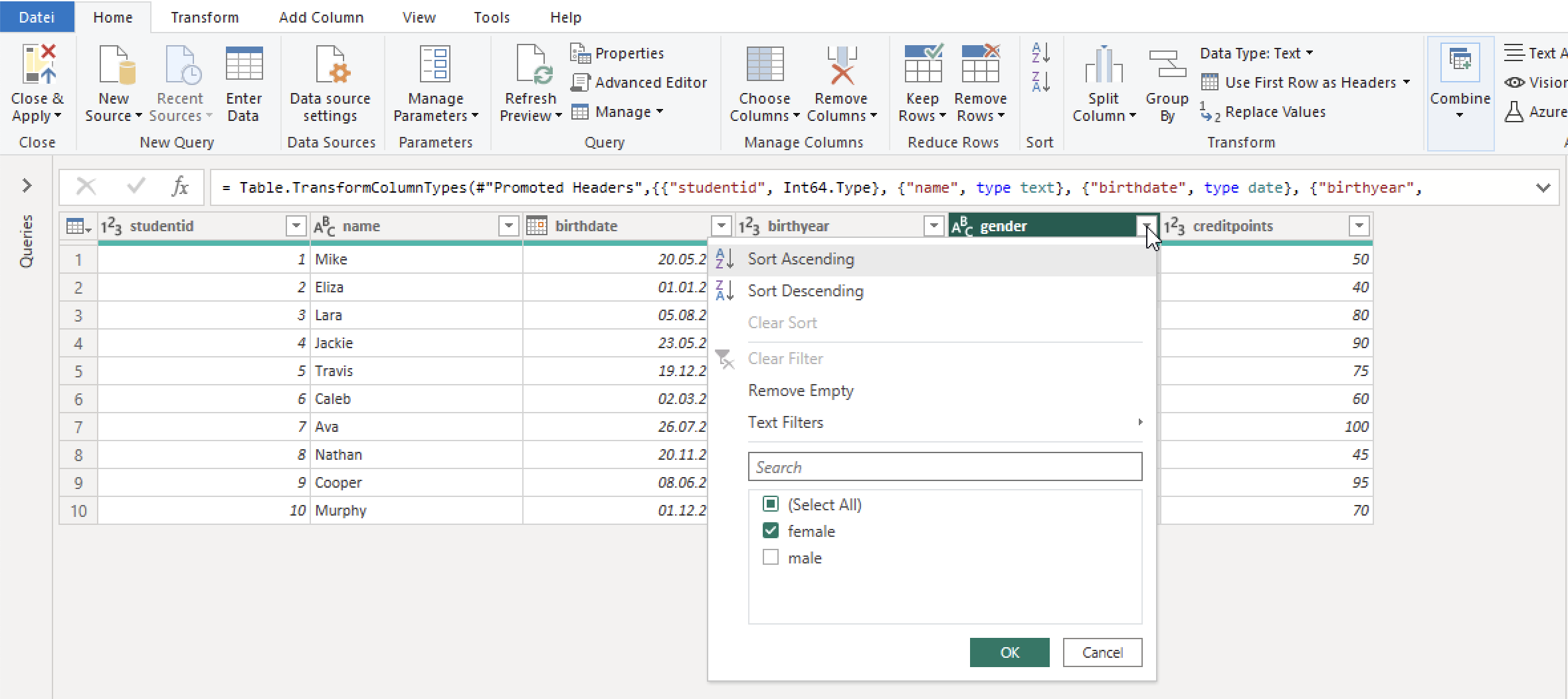The width and height of the screenshot is (1568, 699).
Task: Open the name column filter dropdown
Action: coord(508,226)
